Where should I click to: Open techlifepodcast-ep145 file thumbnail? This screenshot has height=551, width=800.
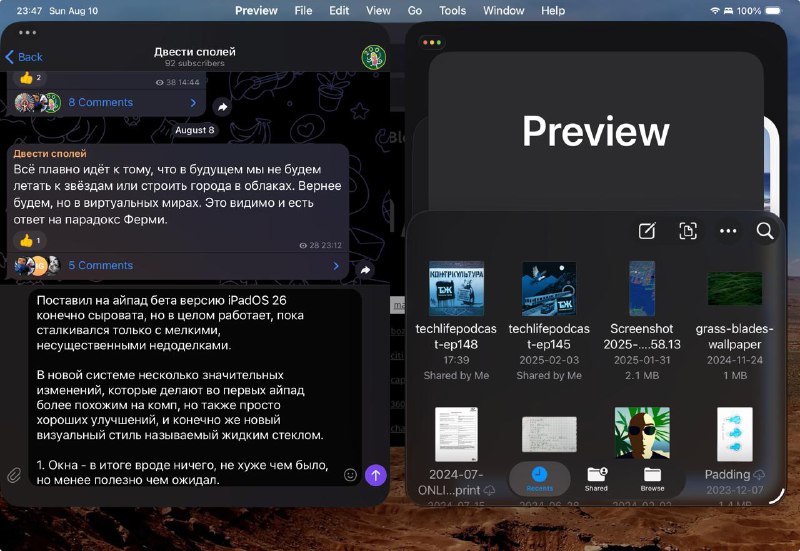[549, 288]
